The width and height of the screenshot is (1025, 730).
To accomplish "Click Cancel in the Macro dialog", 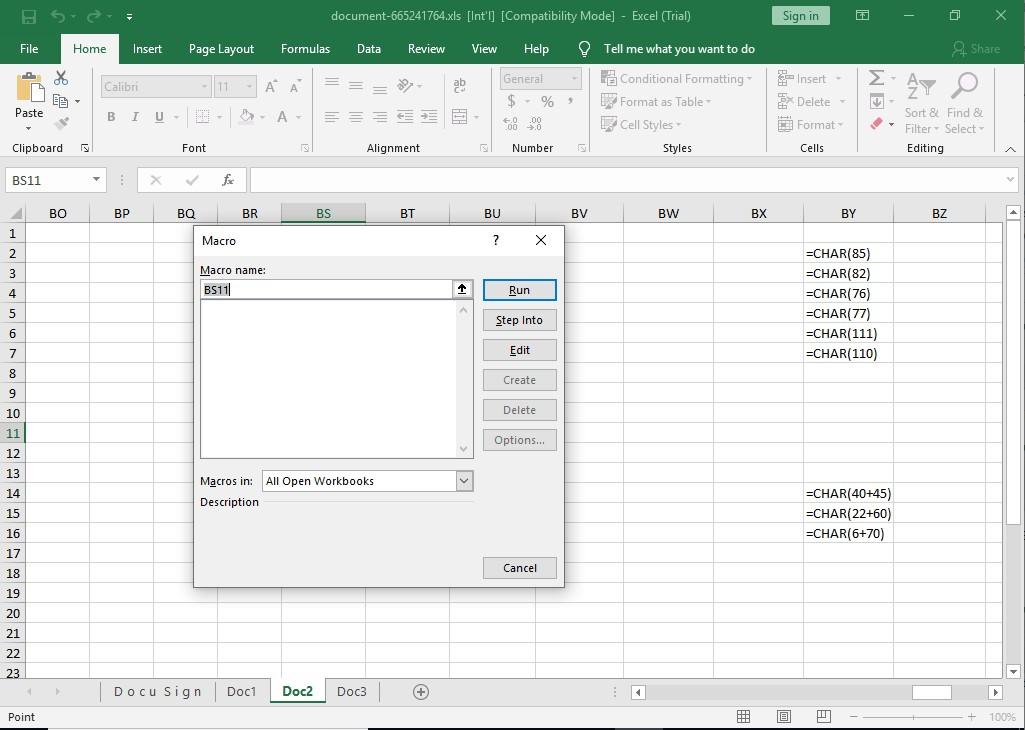I will point(519,568).
